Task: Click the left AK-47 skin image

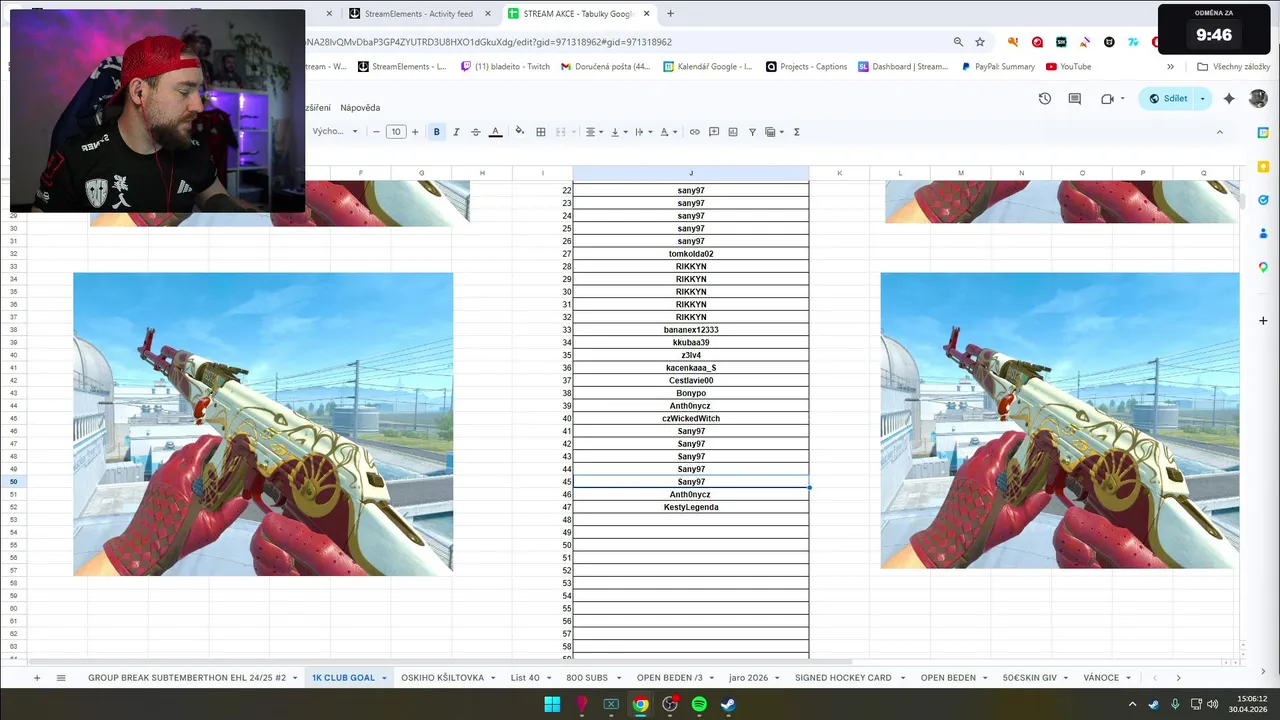Action: (x=263, y=424)
